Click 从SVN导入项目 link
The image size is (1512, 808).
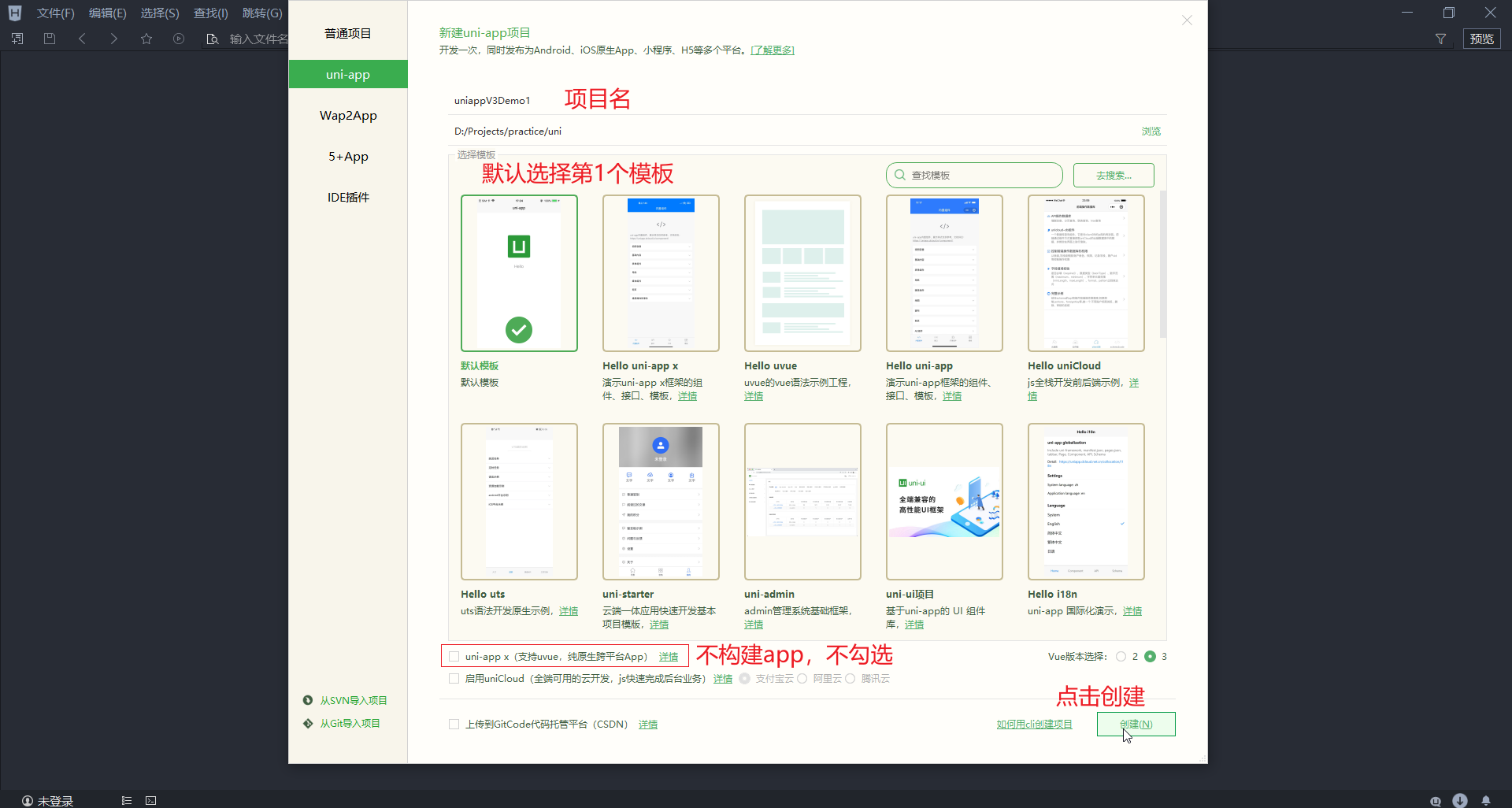click(353, 700)
